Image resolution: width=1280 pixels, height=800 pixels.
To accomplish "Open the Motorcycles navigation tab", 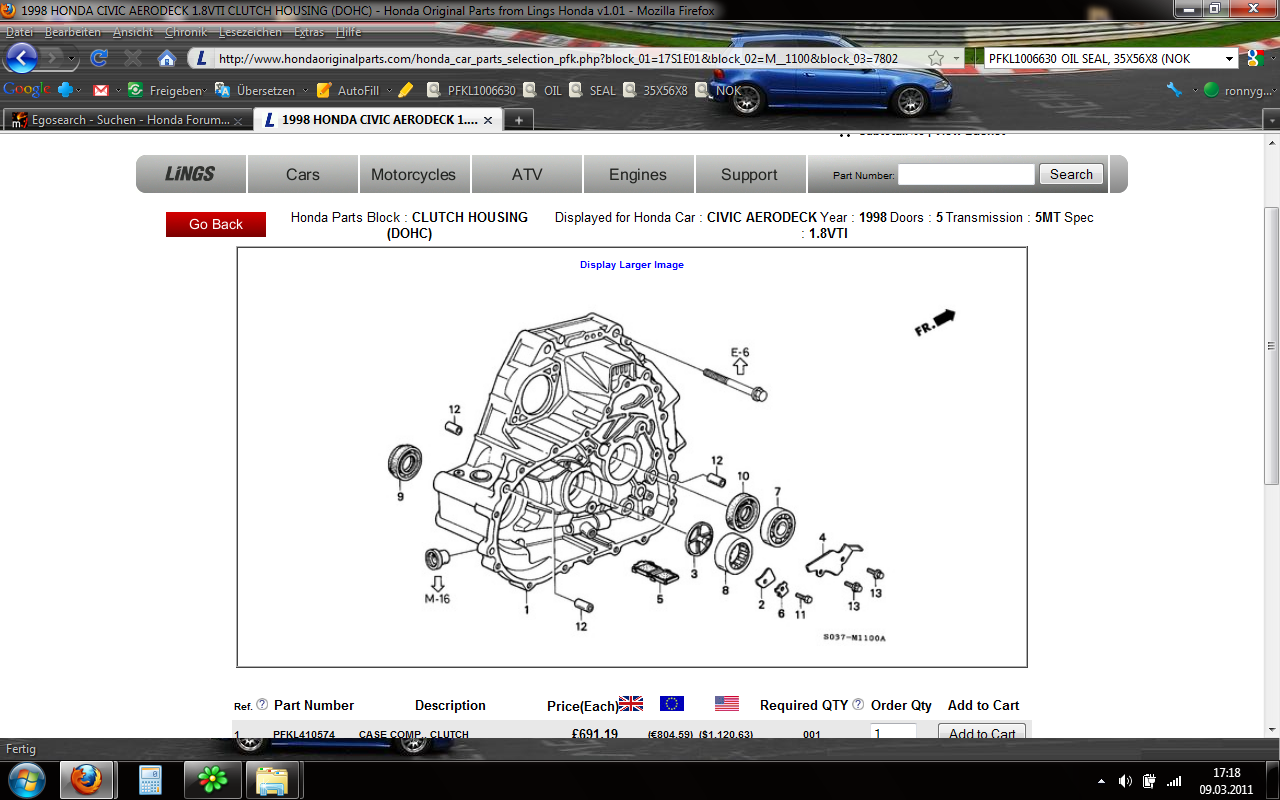I will 413,174.
